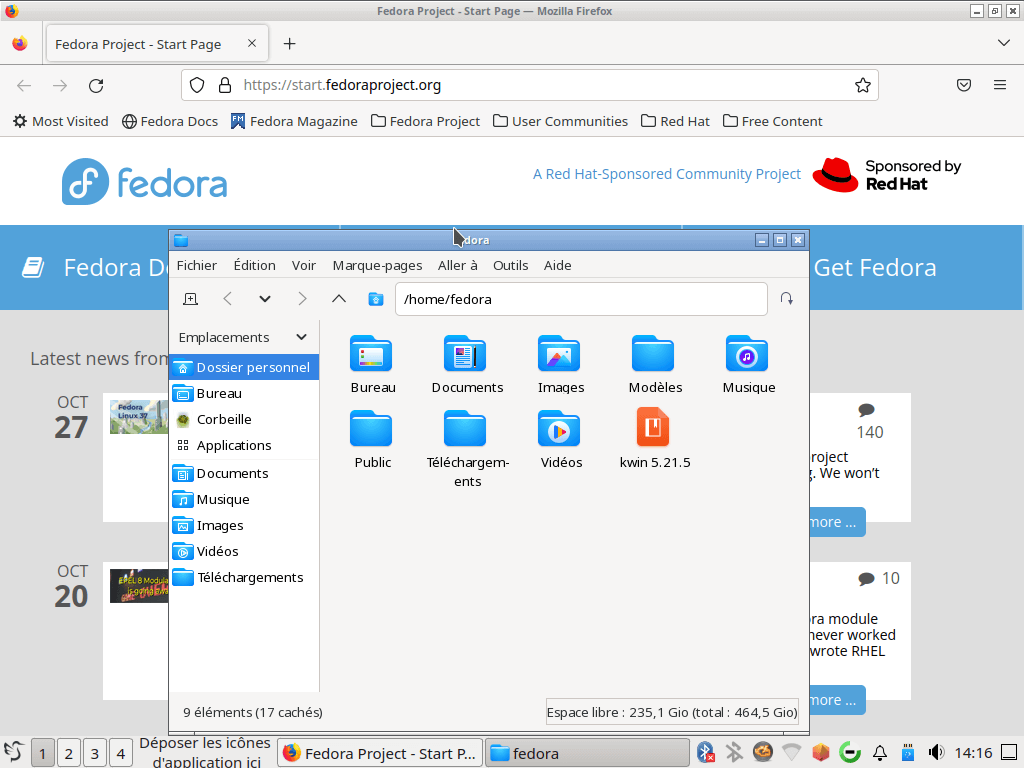Switch to workspace 4

[121, 754]
